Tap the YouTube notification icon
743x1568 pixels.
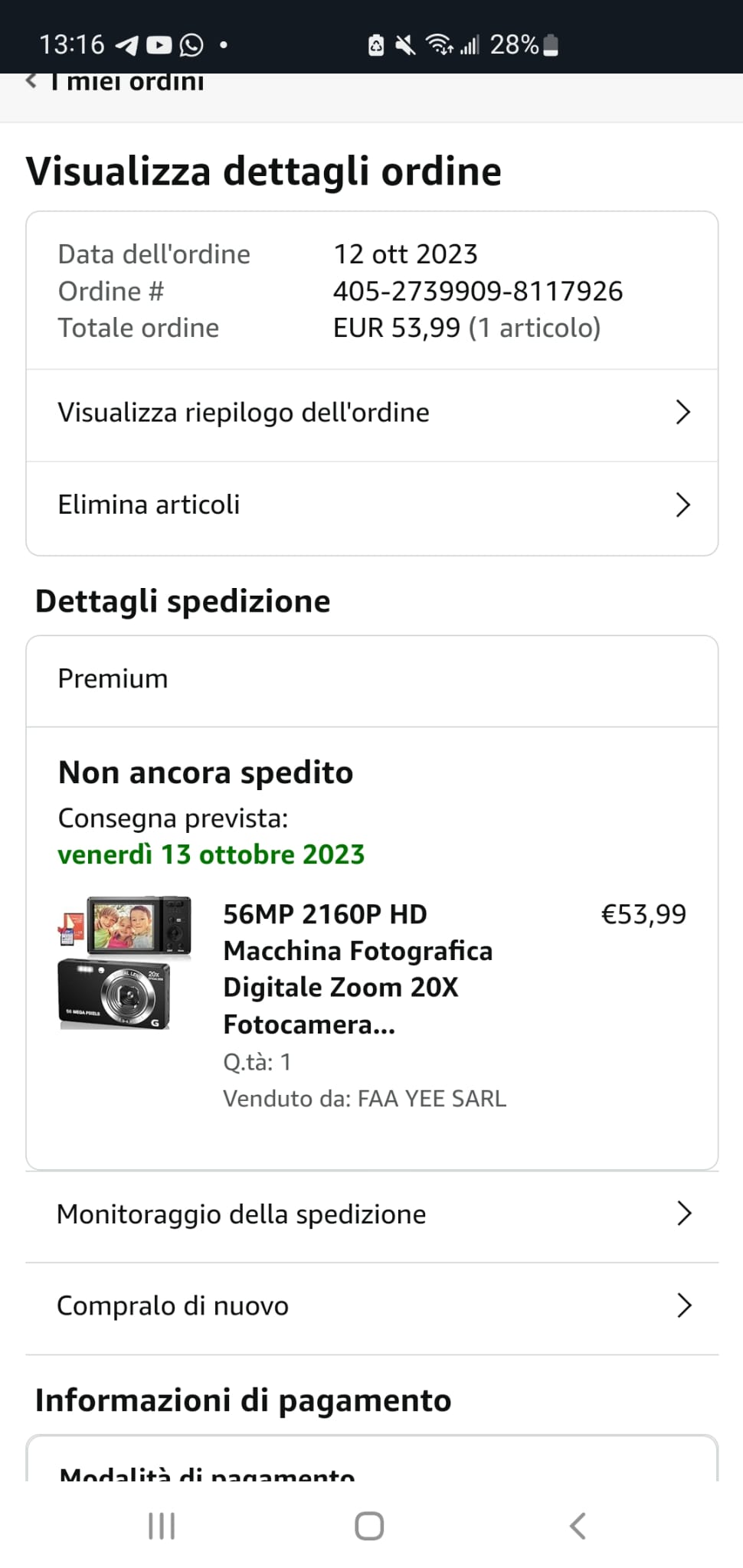coord(159,45)
